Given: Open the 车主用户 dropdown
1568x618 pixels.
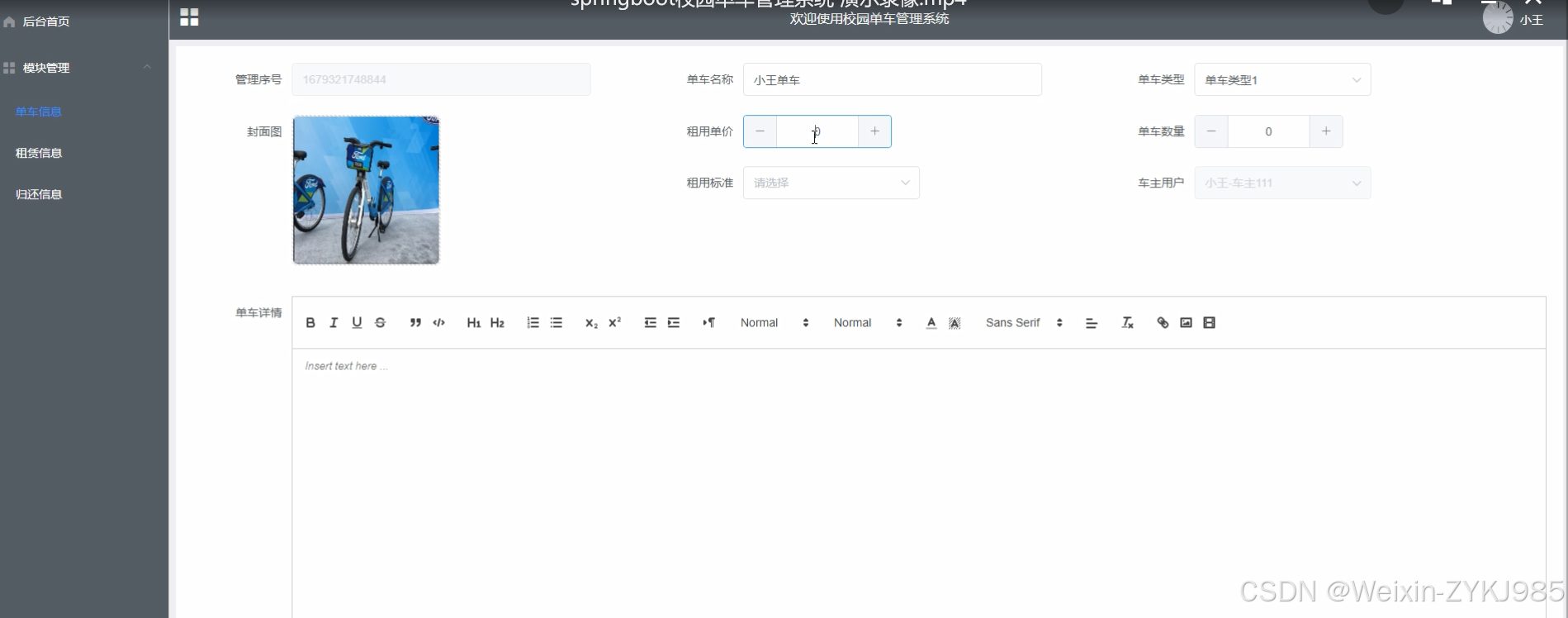Looking at the screenshot, I should tap(1282, 183).
